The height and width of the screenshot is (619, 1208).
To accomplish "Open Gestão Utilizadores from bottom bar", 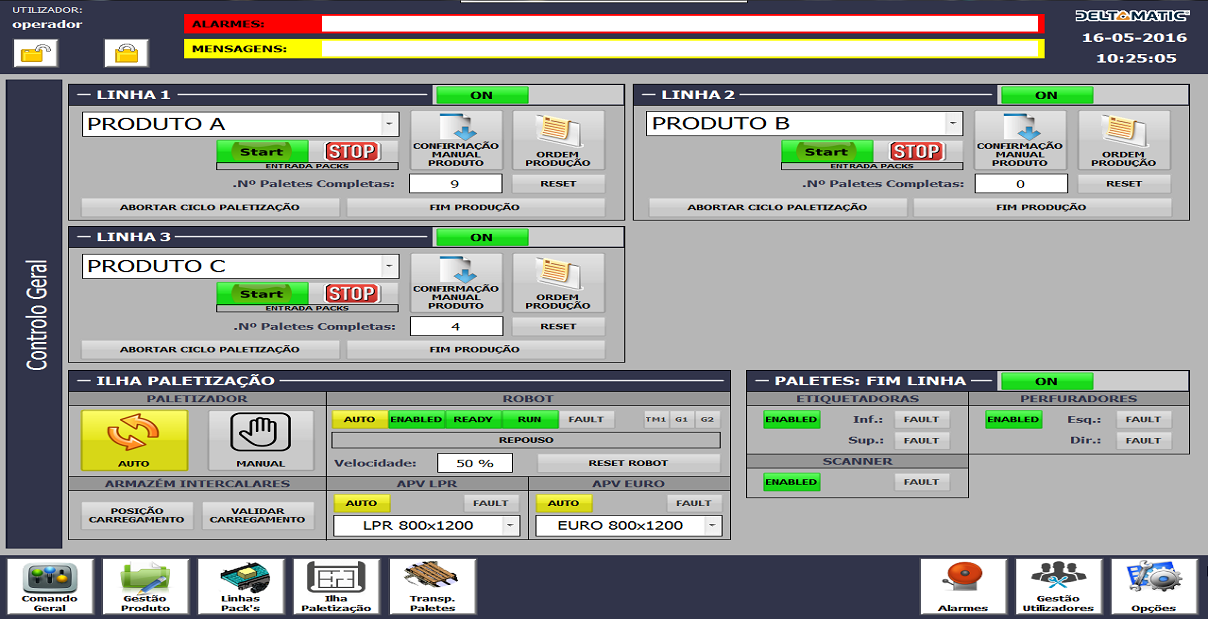I will tap(1057, 586).
